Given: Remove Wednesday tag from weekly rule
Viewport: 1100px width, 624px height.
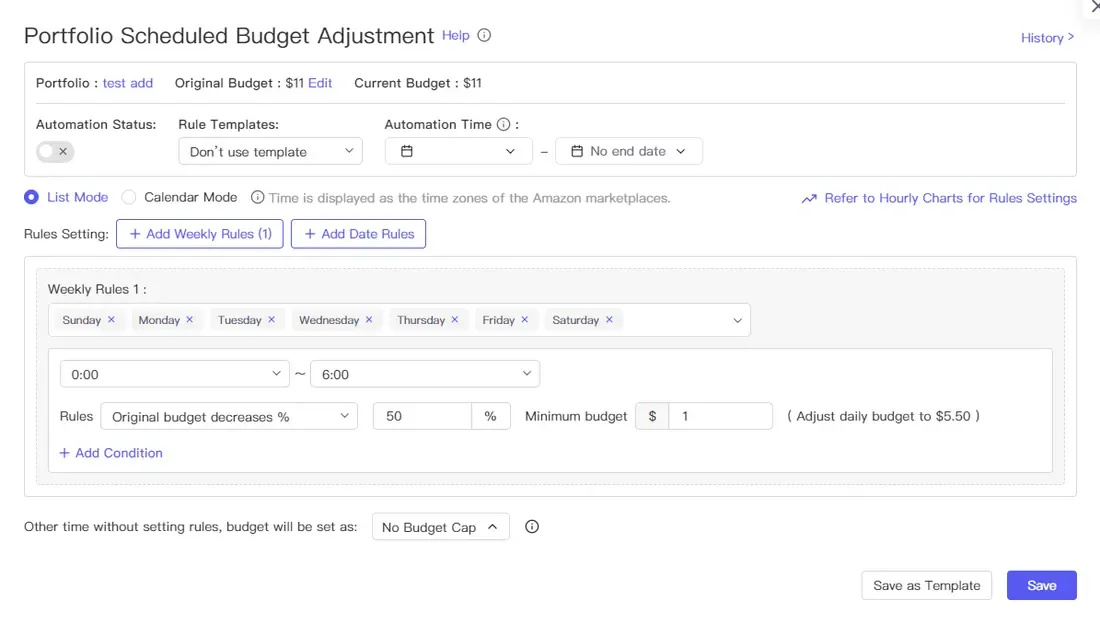Looking at the screenshot, I should click(369, 319).
